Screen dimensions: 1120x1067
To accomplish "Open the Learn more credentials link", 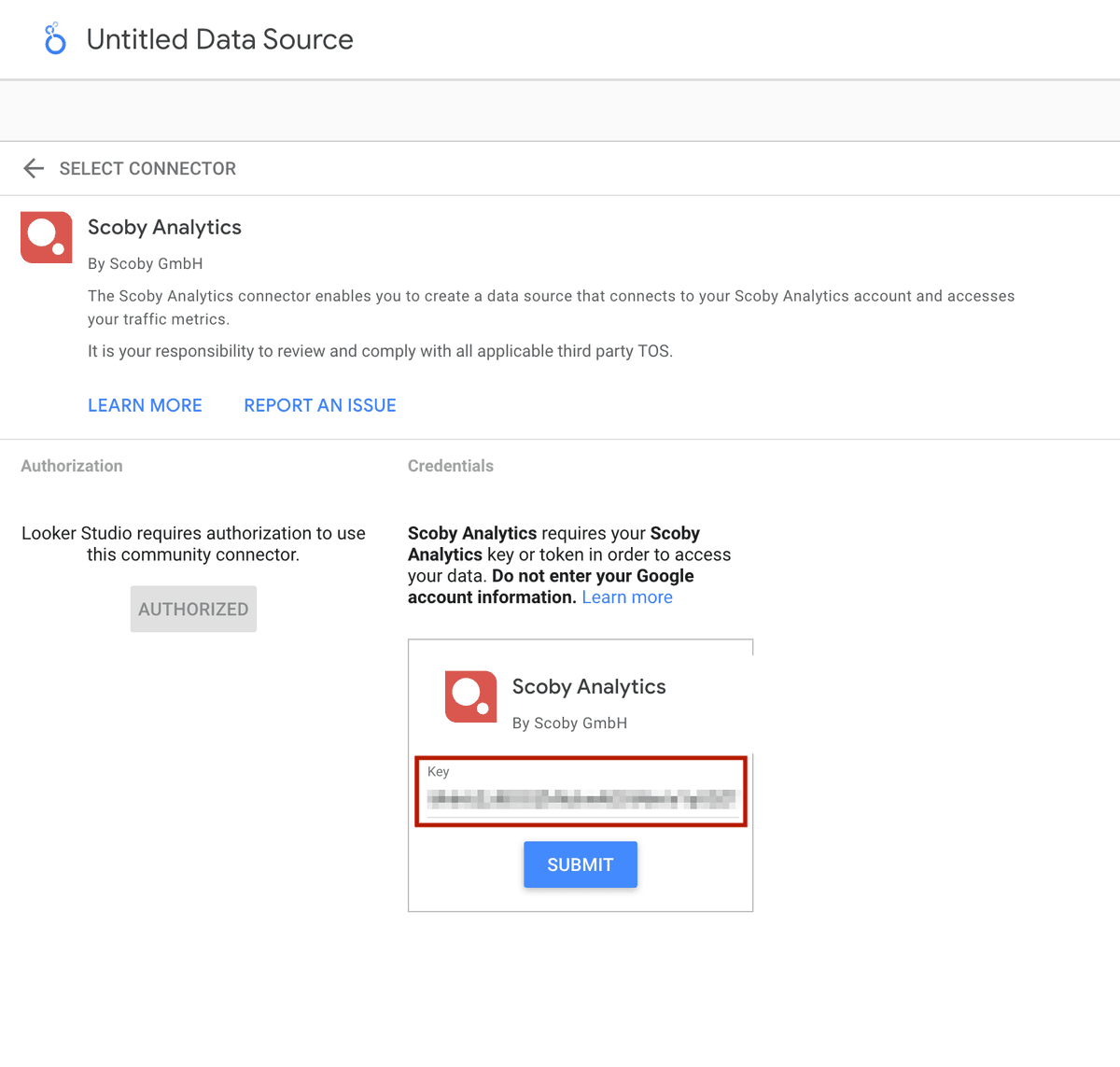I will click(627, 597).
